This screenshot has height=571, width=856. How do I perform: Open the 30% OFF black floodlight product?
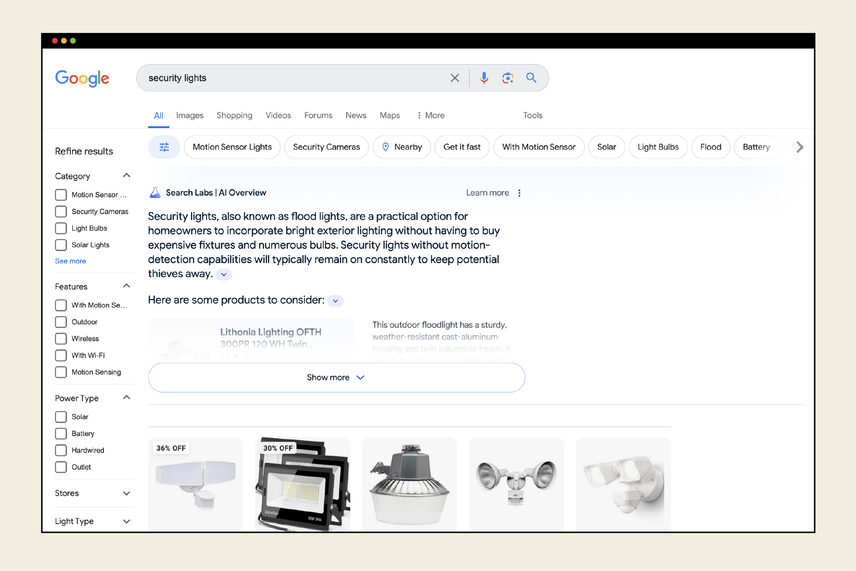click(x=302, y=483)
